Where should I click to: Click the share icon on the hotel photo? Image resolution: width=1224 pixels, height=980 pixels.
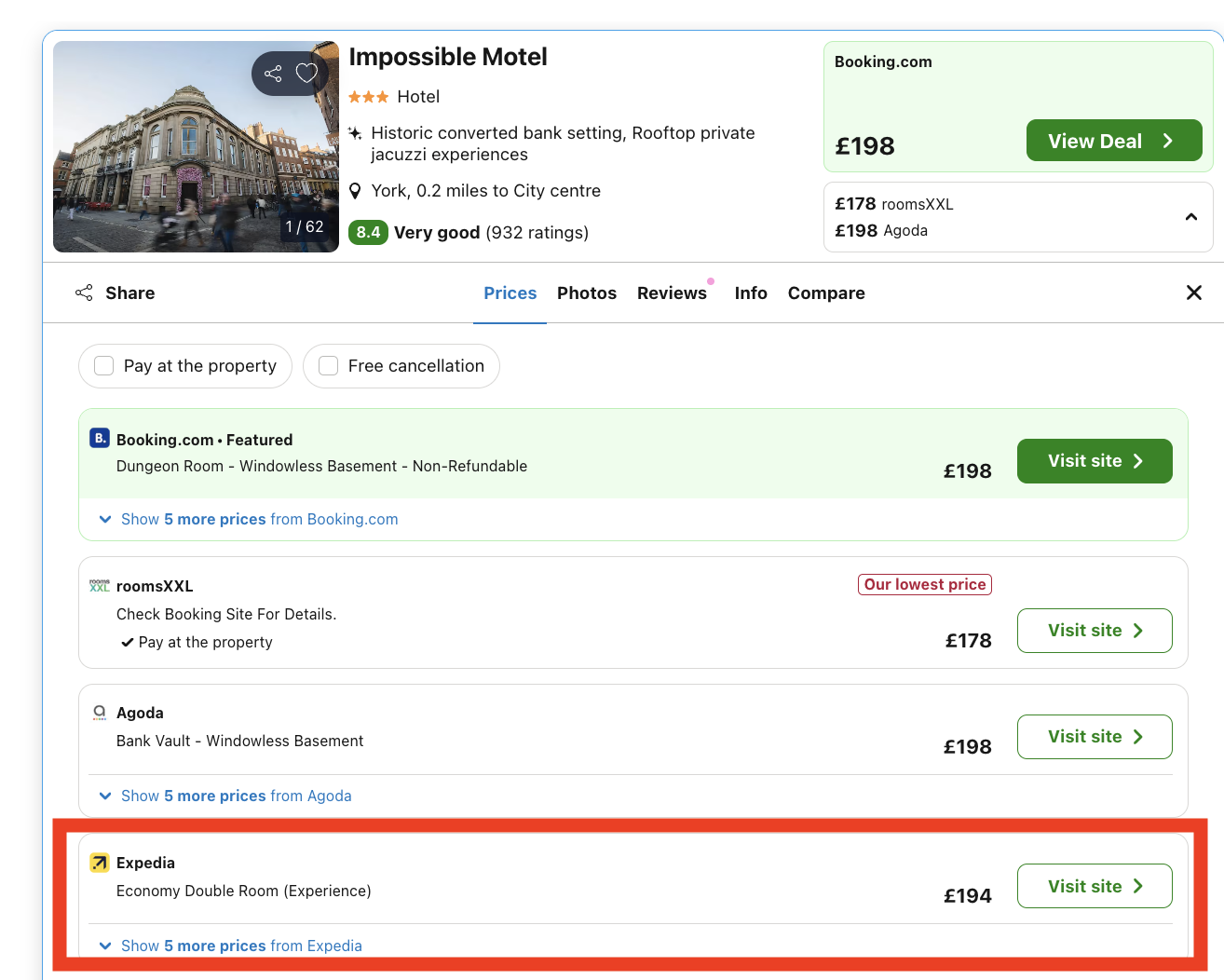(275, 73)
